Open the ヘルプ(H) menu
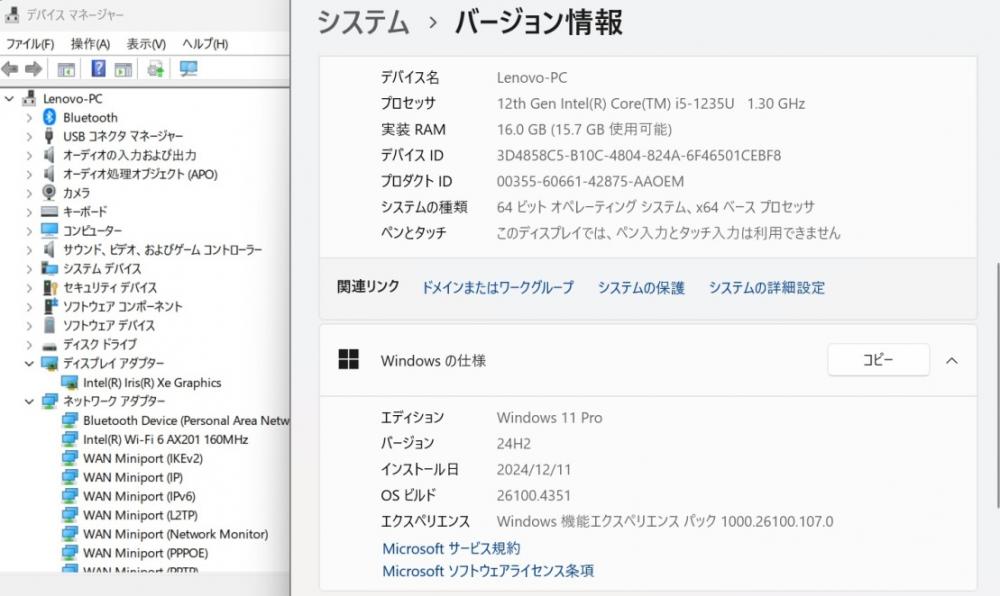Viewport: 1000px width, 596px height. [205, 44]
